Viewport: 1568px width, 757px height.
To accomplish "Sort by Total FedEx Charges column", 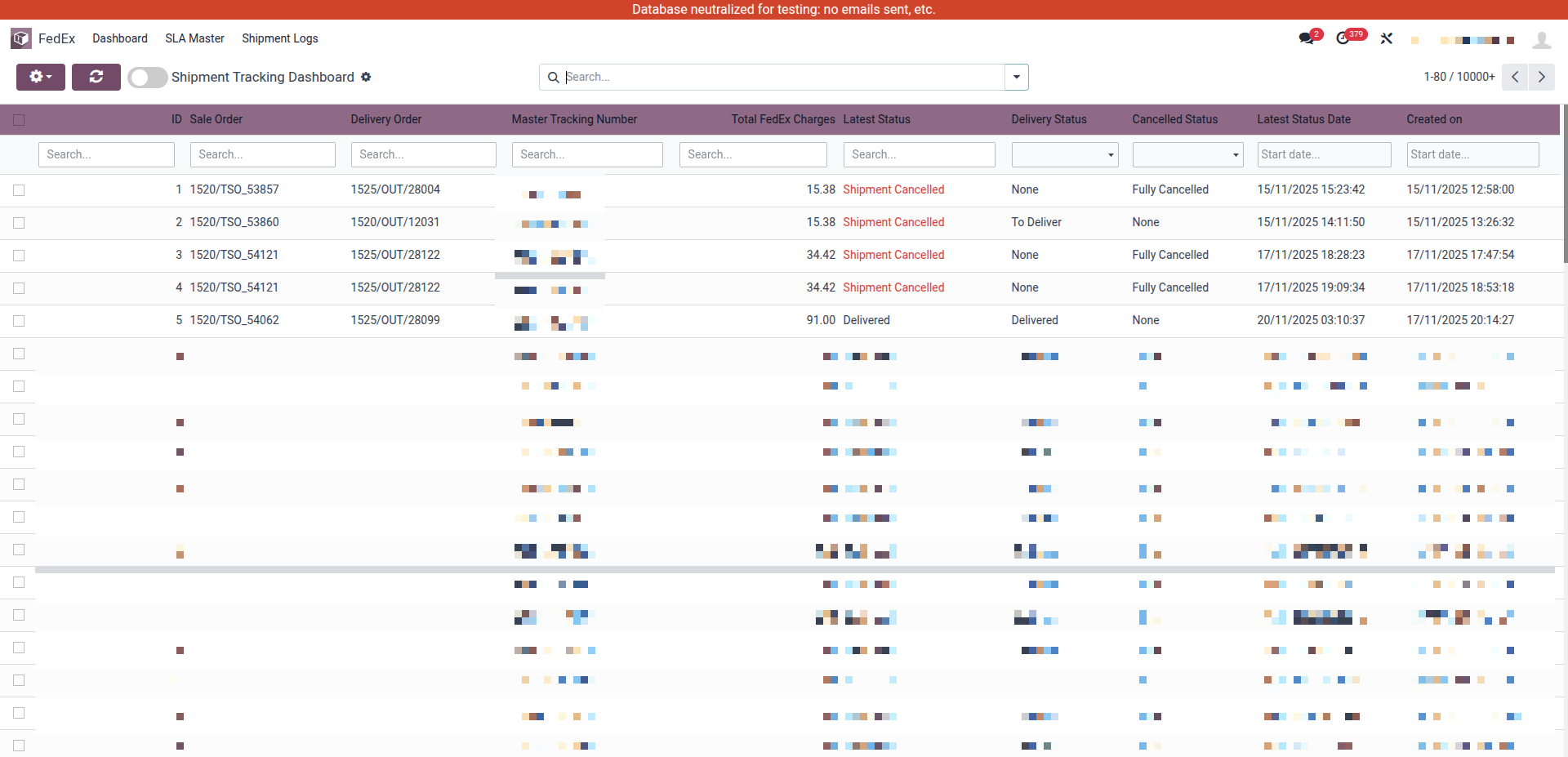I will 783,119.
